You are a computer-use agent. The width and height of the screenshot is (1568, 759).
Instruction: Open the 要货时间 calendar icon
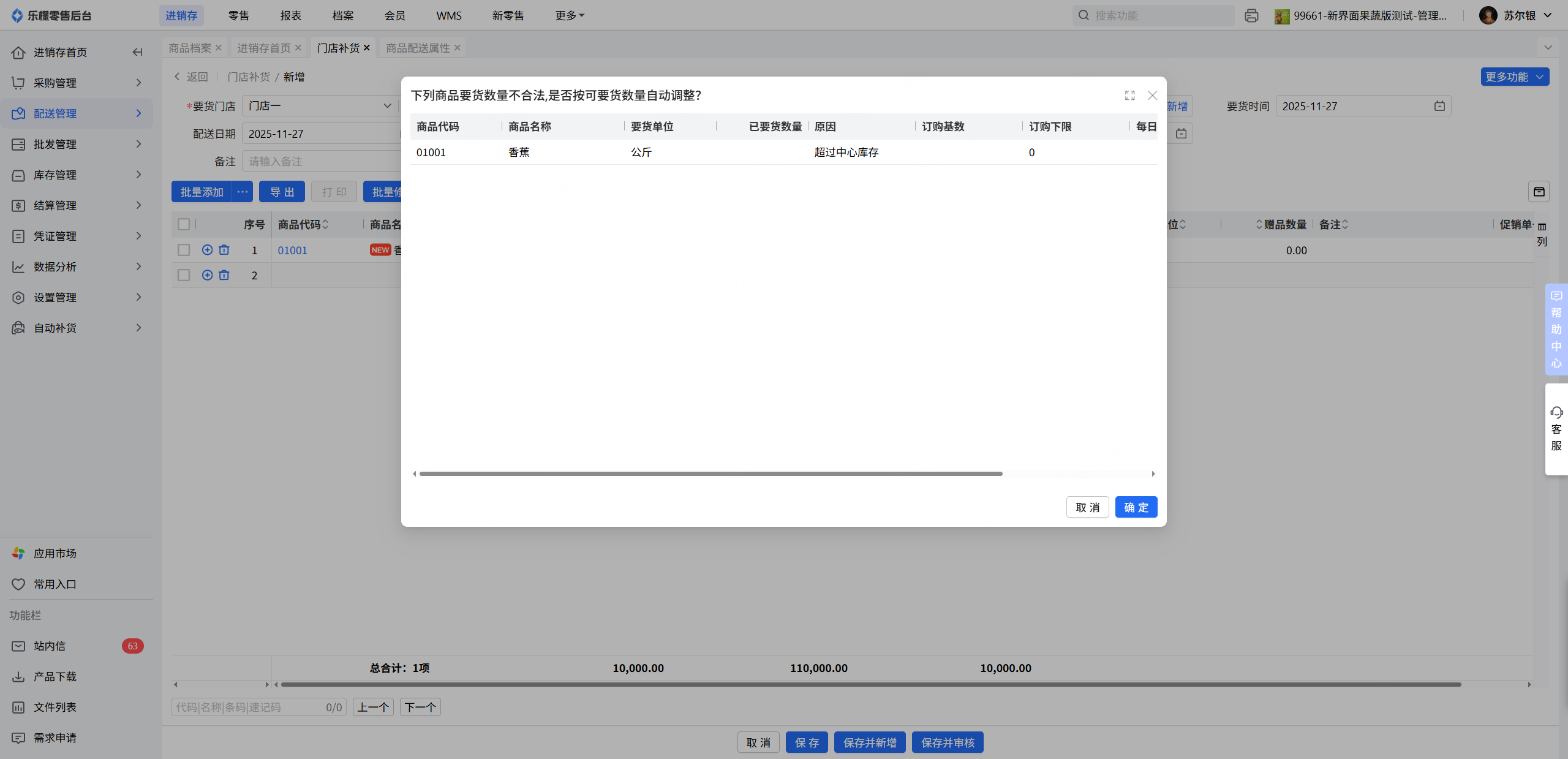pyautogui.click(x=1439, y=106)
